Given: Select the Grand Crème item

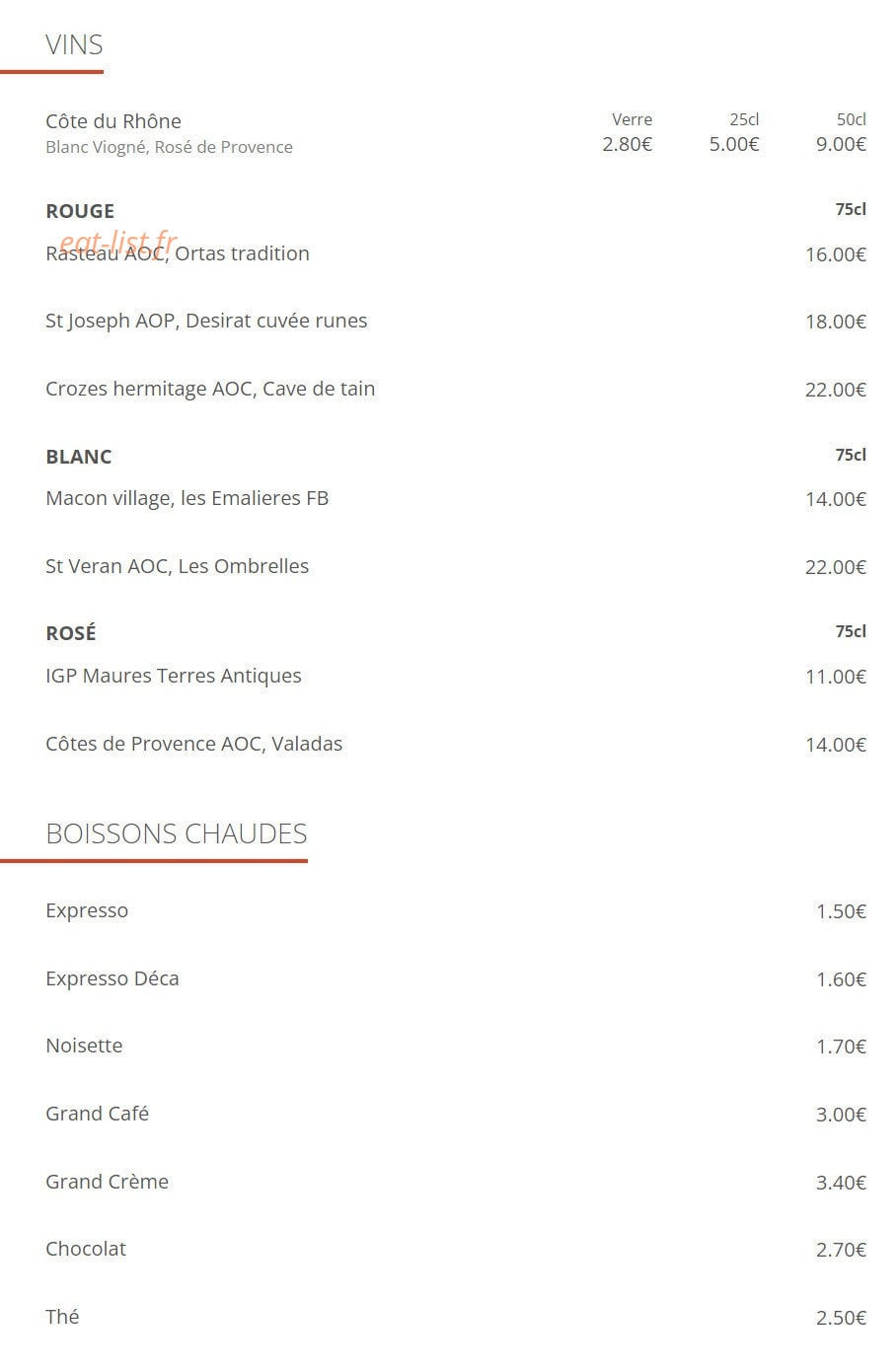Looking at the screenshot, I should pyautogui.click(x=107, y=1182).
